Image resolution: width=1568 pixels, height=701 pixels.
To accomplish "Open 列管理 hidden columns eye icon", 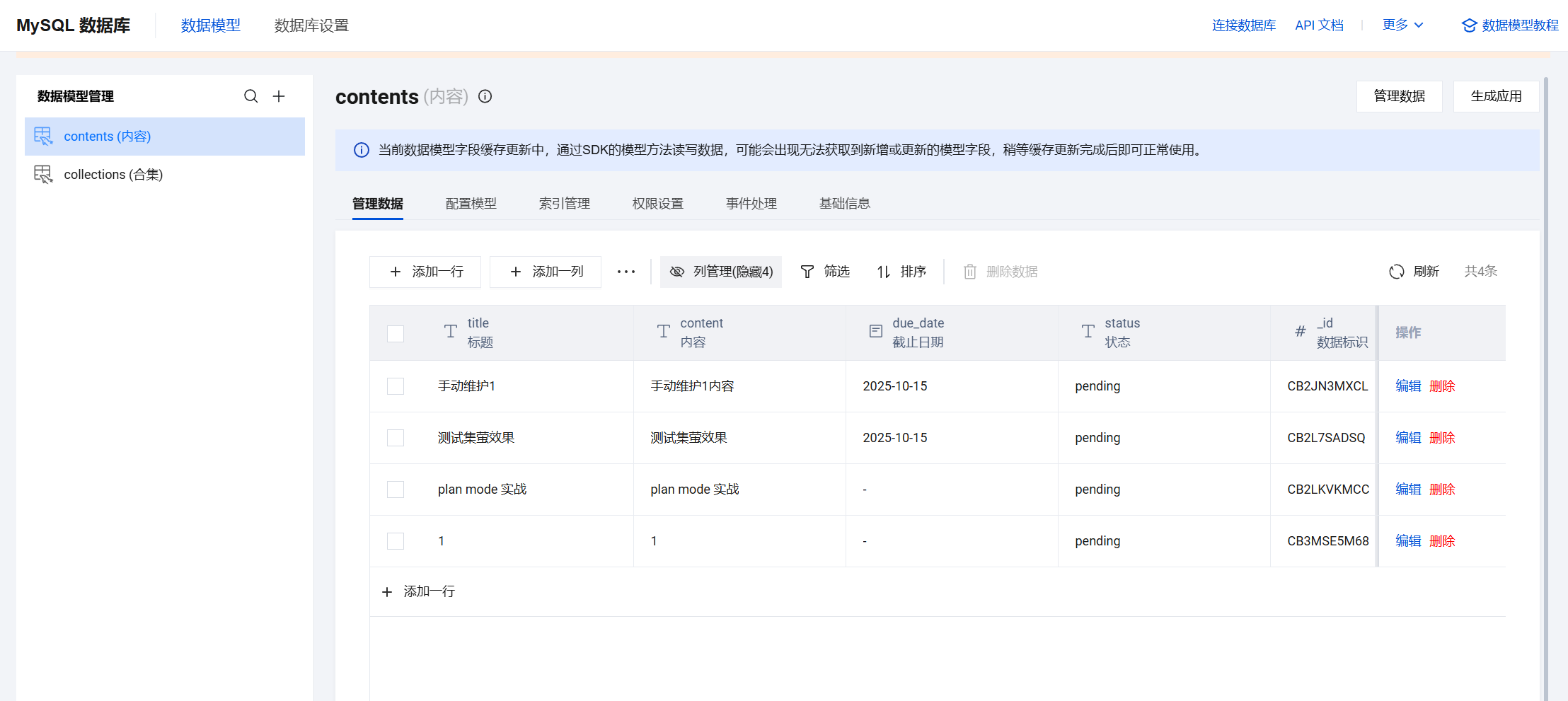I will tap(676, 272).
